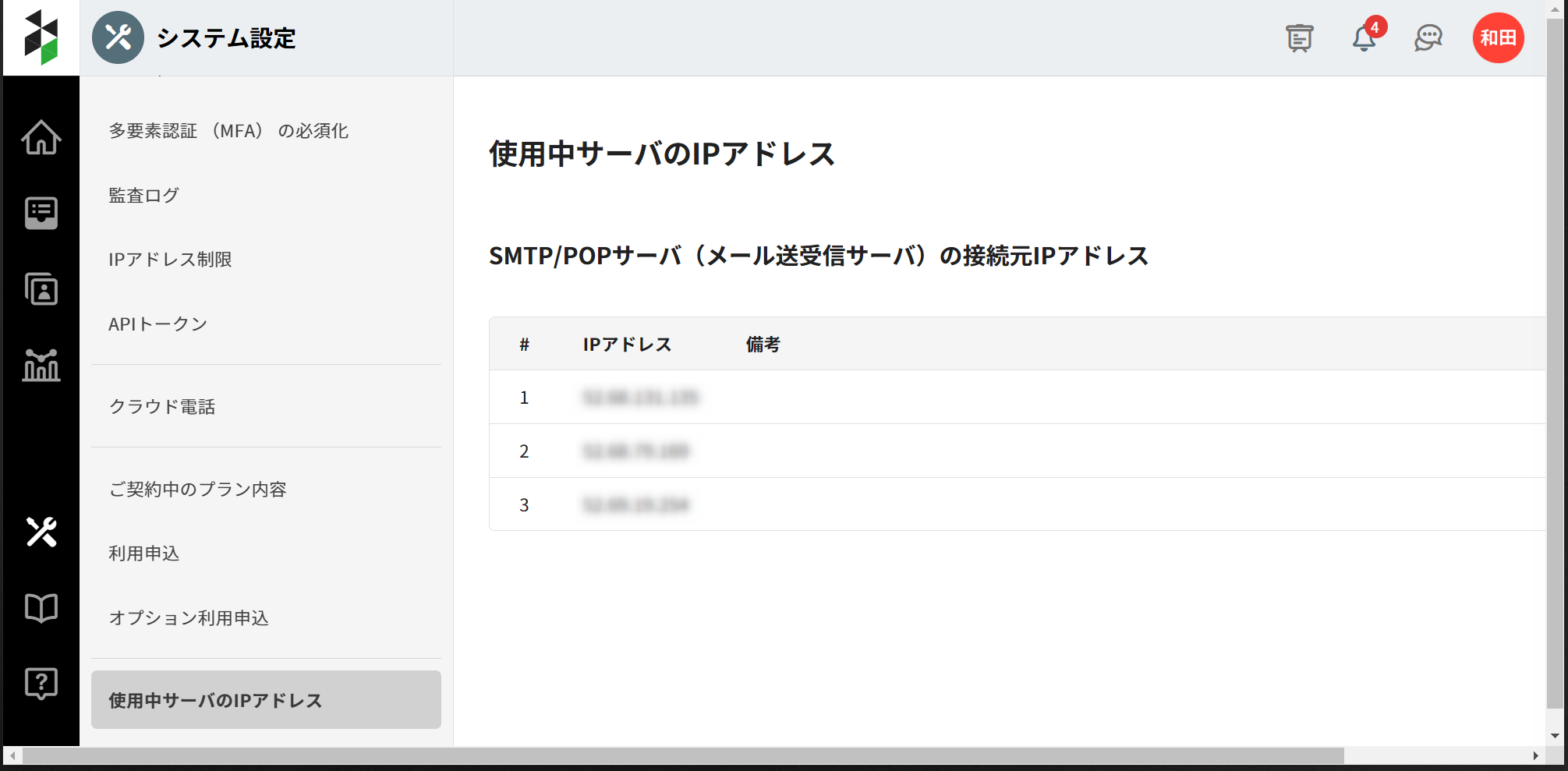Click the app logo at top left
The height and width of the screenshot is (771, 1568).
point(41,37)
